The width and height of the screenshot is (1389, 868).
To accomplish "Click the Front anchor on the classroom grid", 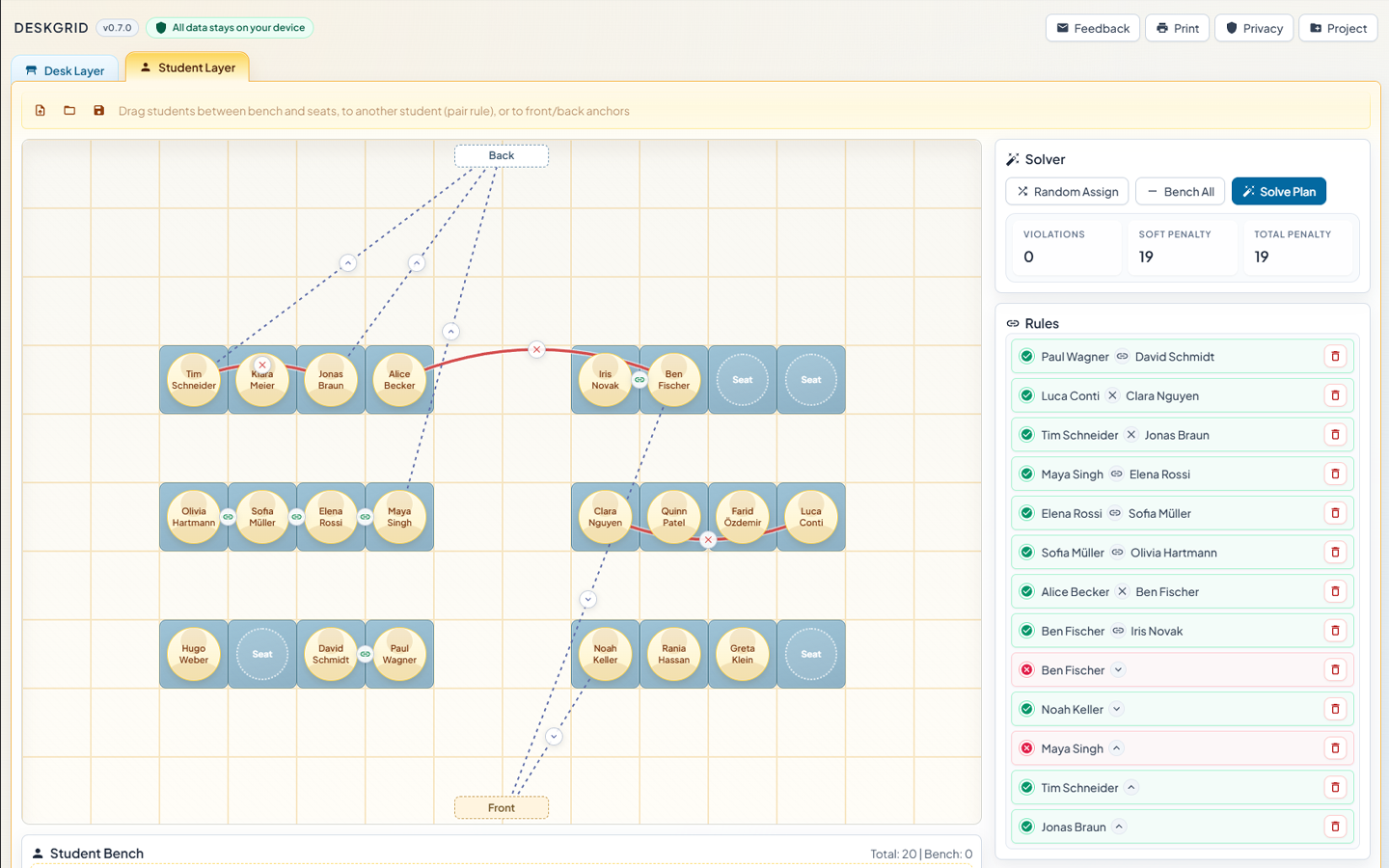I will pyautogui.click(x=501, y=807).
